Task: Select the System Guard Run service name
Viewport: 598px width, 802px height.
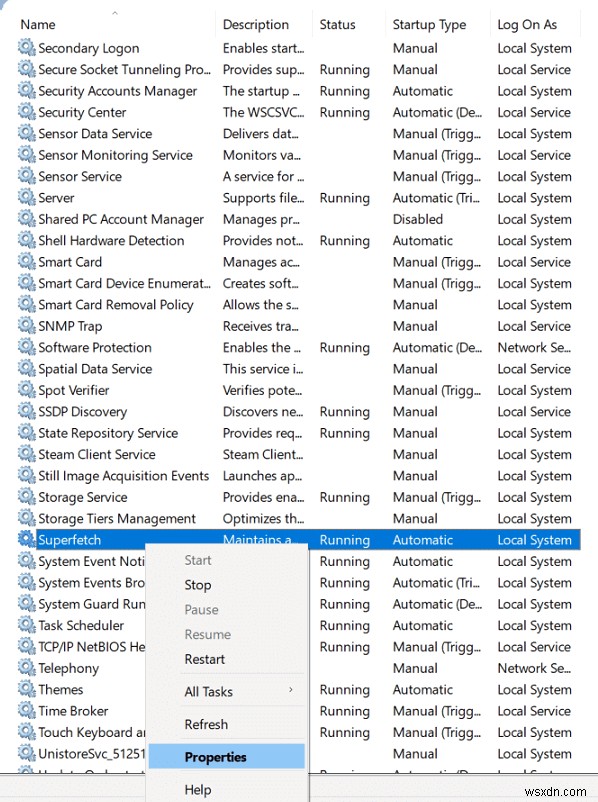Action: point(92,604)
